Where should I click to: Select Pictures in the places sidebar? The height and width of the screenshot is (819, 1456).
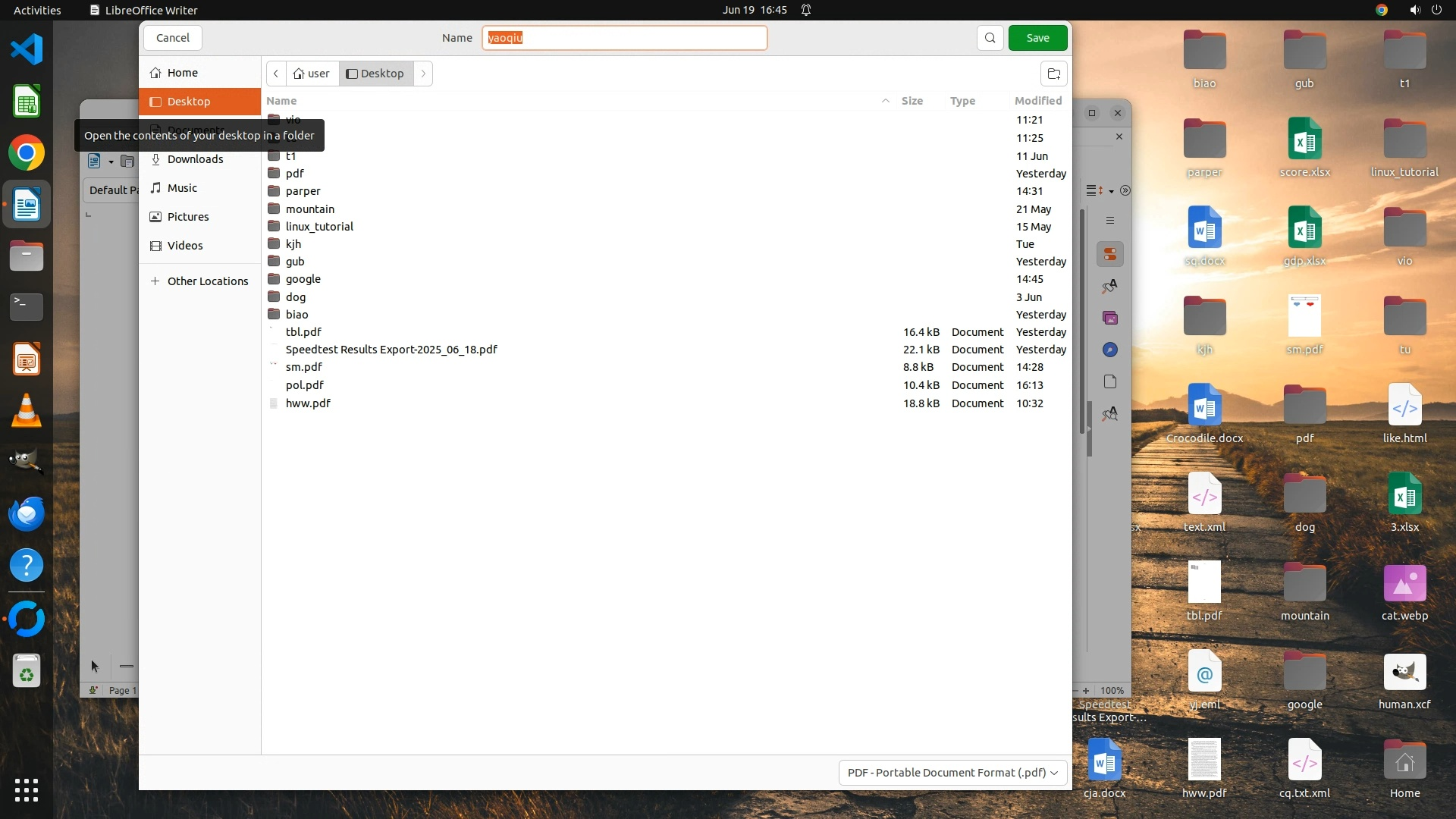pos(187,217)
